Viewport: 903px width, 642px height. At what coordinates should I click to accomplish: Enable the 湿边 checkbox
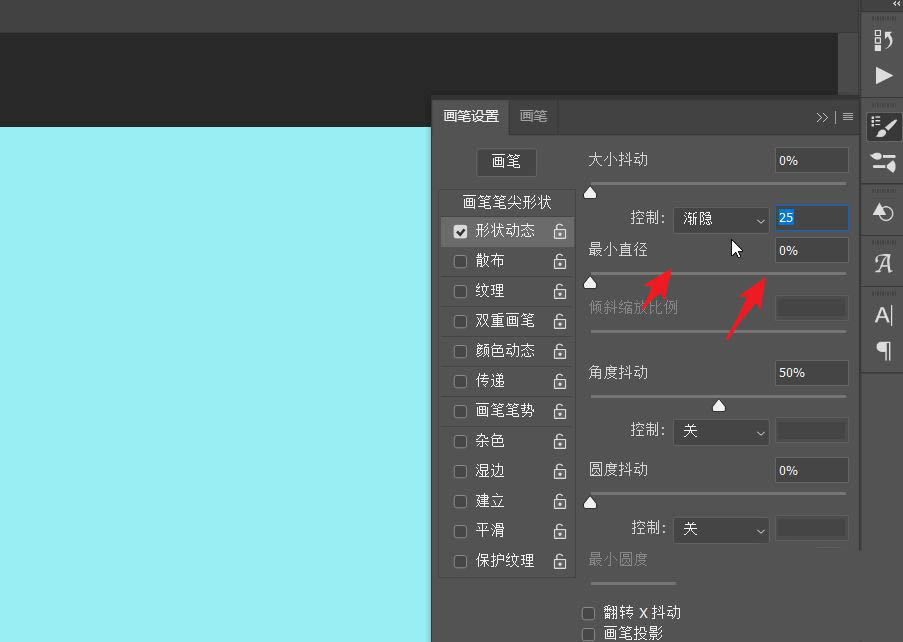tap(460, 472)
